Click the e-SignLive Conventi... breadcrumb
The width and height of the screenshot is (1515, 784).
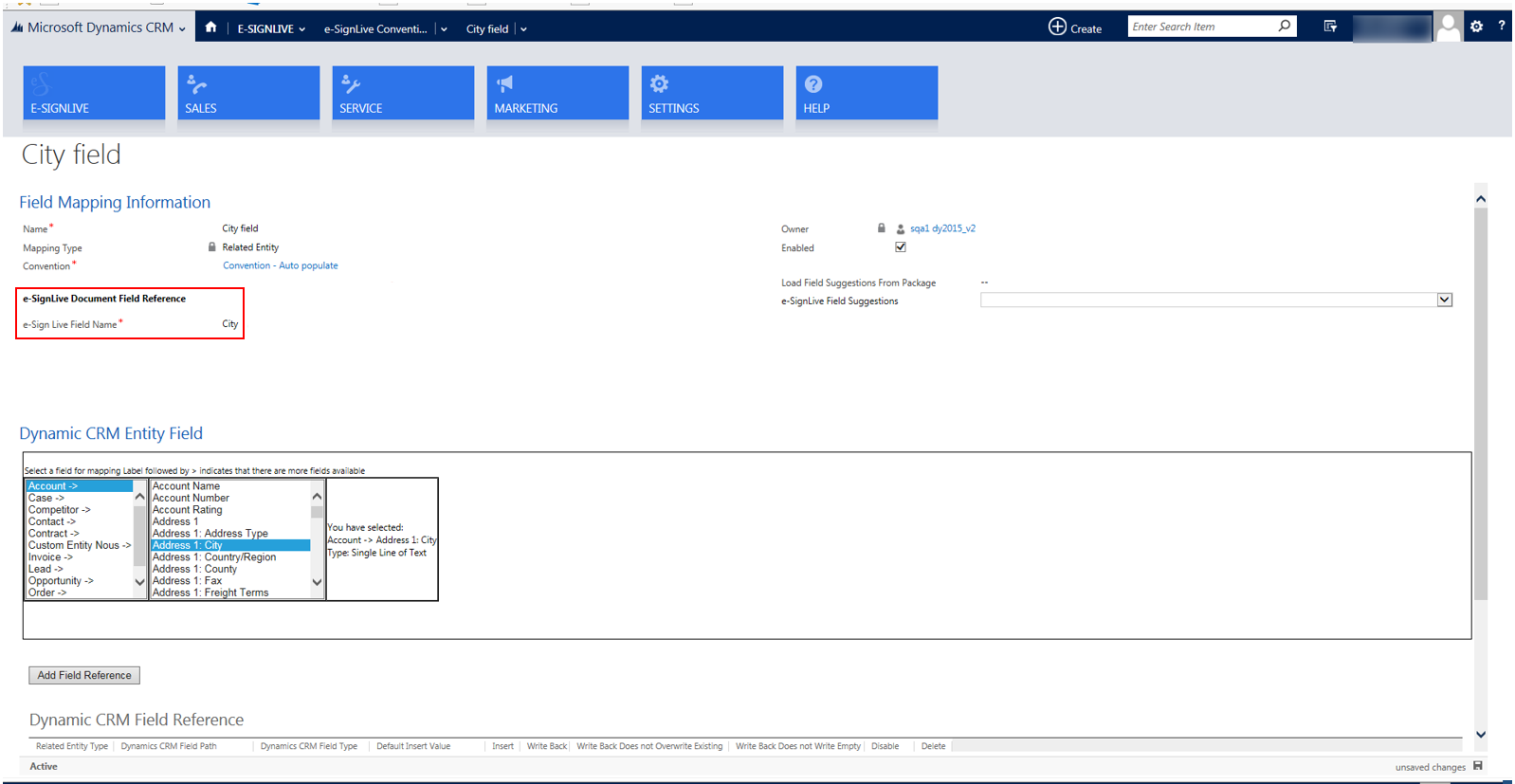point(375,28)
